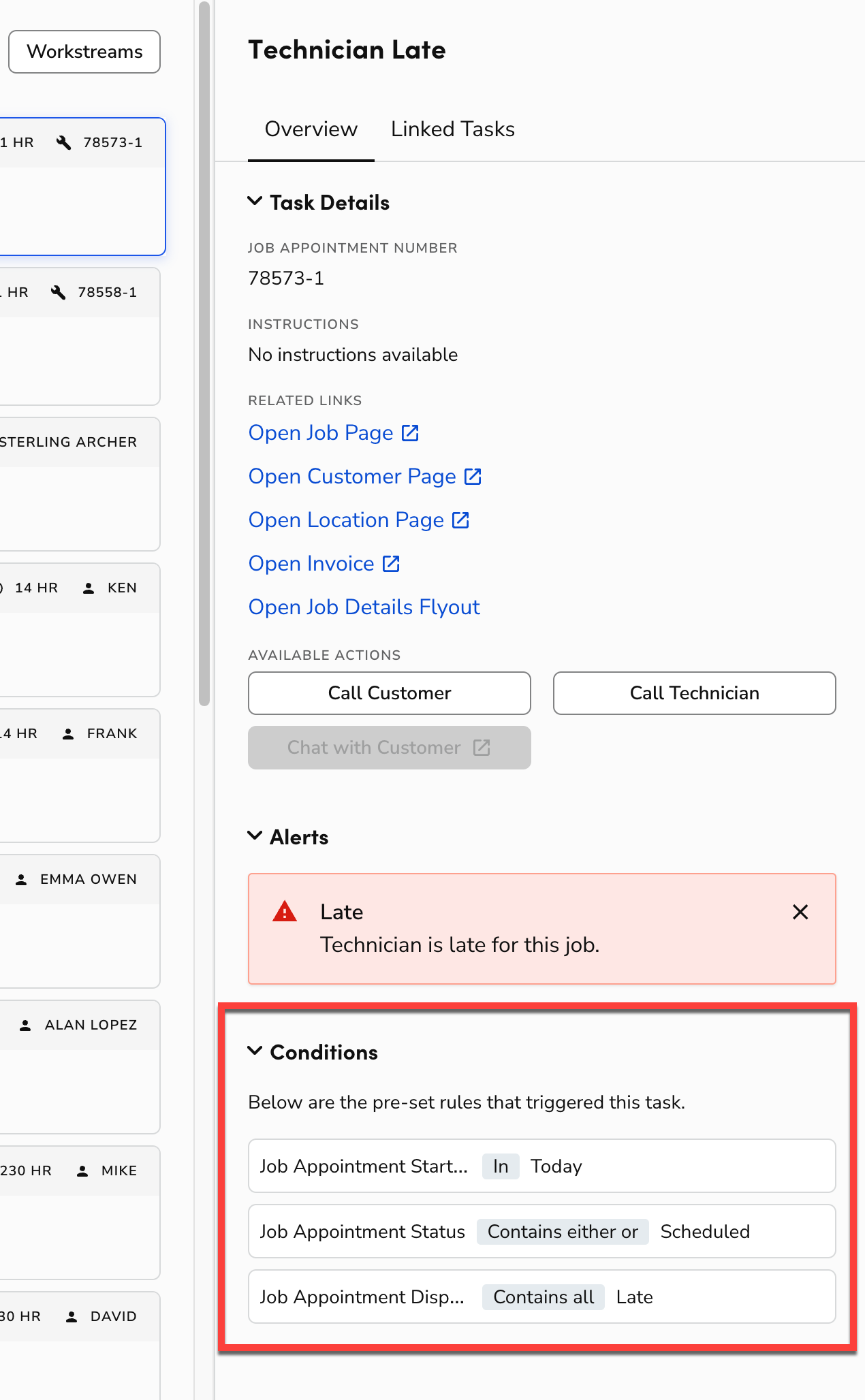Click the red warning triangle in Late alert
Image resolution: width=865 pixels, height=1400 pixels.
tap(285, 911)
